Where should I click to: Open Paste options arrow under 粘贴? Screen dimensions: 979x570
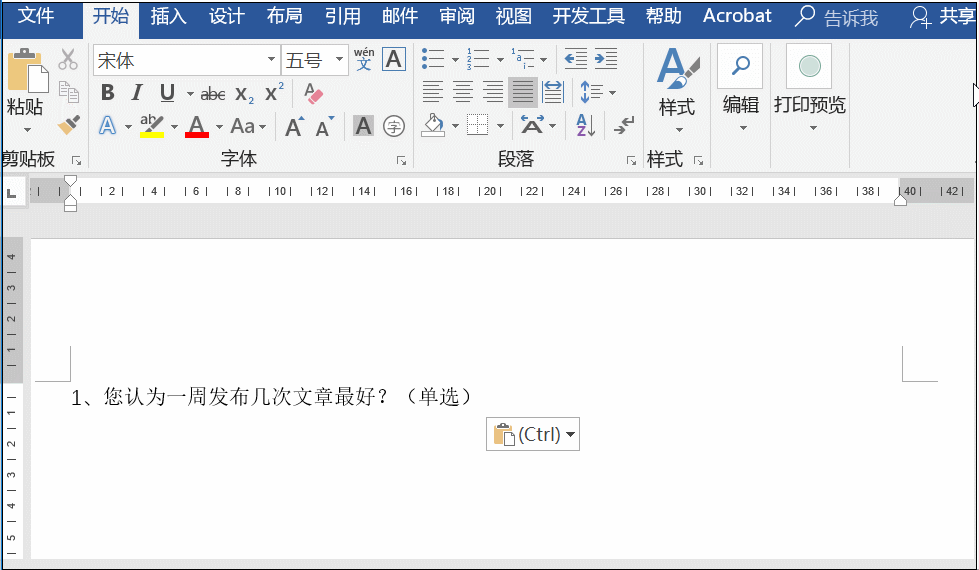pyautogui.click(x=27, y=130)
